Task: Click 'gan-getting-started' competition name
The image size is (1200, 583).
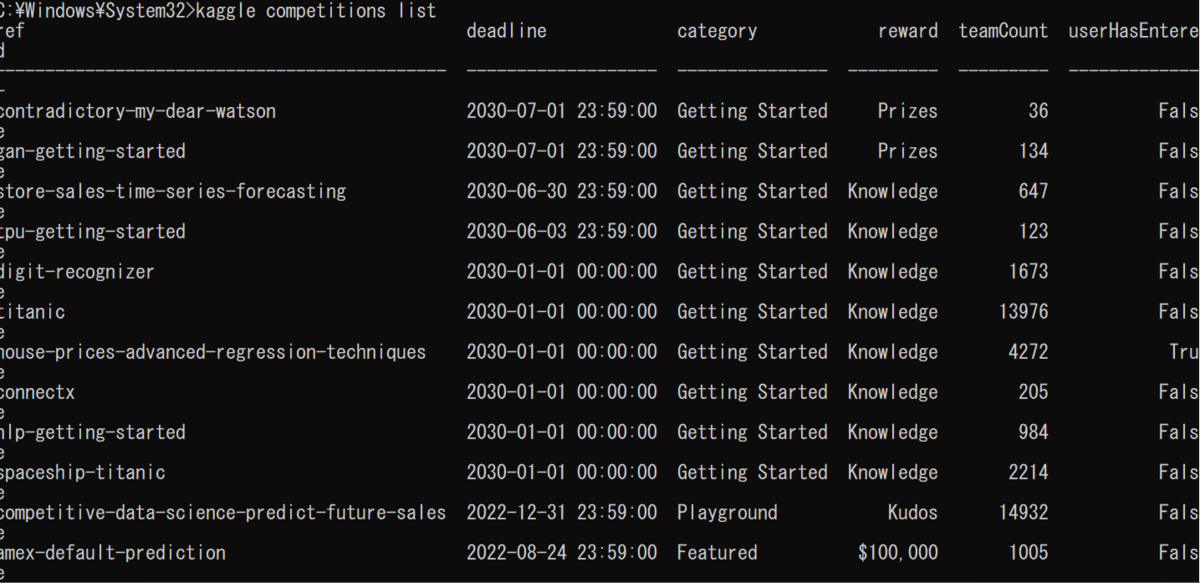Action: pyautogui.click(x=93, y=151)
